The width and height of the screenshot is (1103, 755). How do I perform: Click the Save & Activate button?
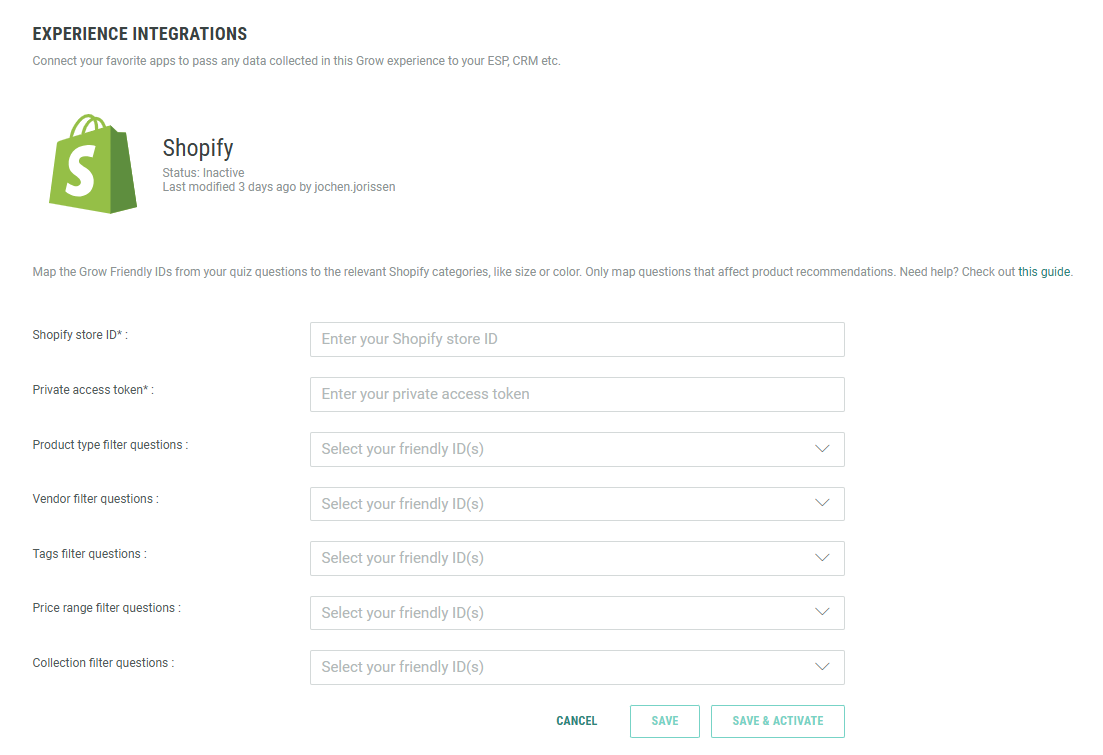[777, 721]
